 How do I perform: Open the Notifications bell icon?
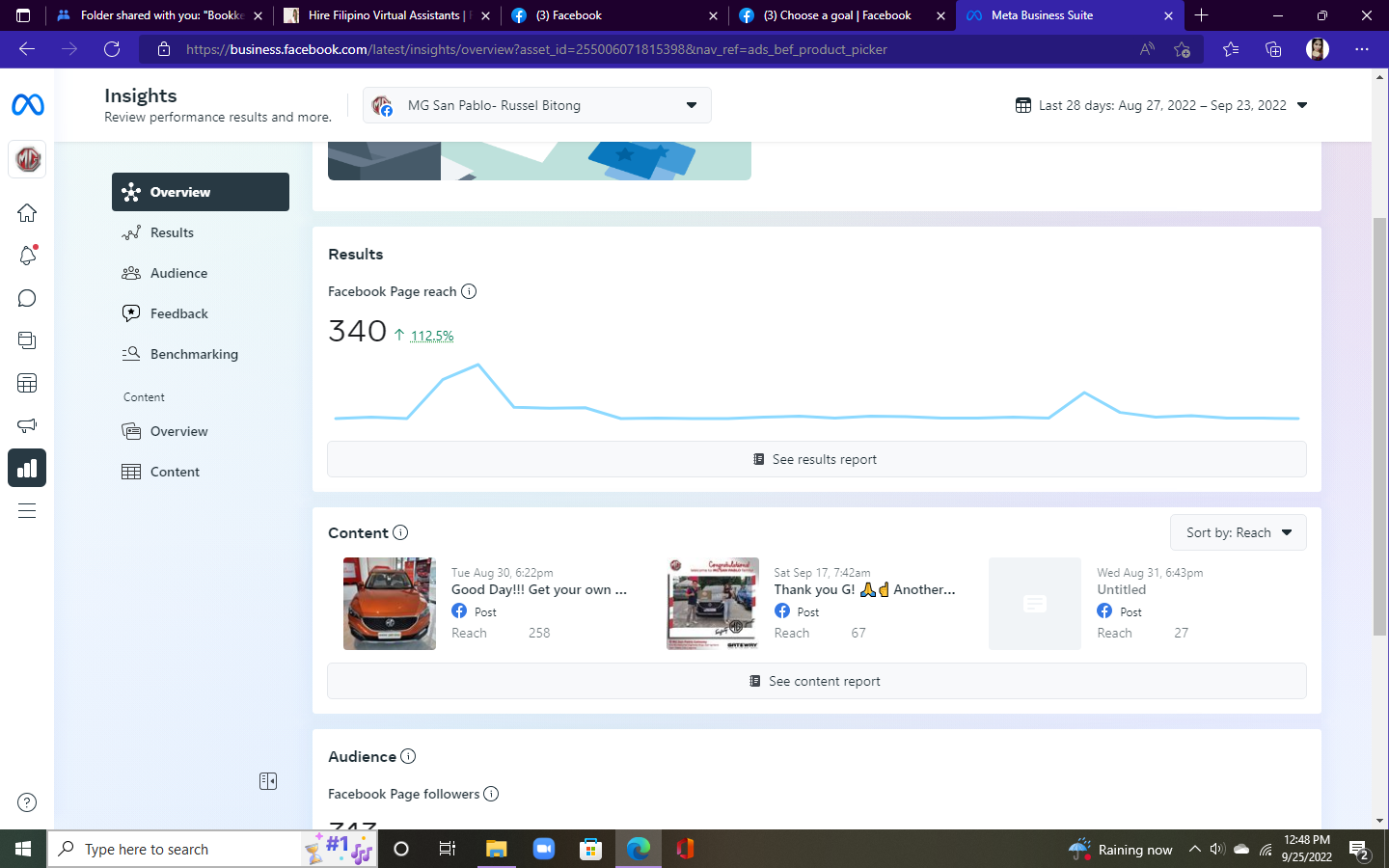pos(27,256)
